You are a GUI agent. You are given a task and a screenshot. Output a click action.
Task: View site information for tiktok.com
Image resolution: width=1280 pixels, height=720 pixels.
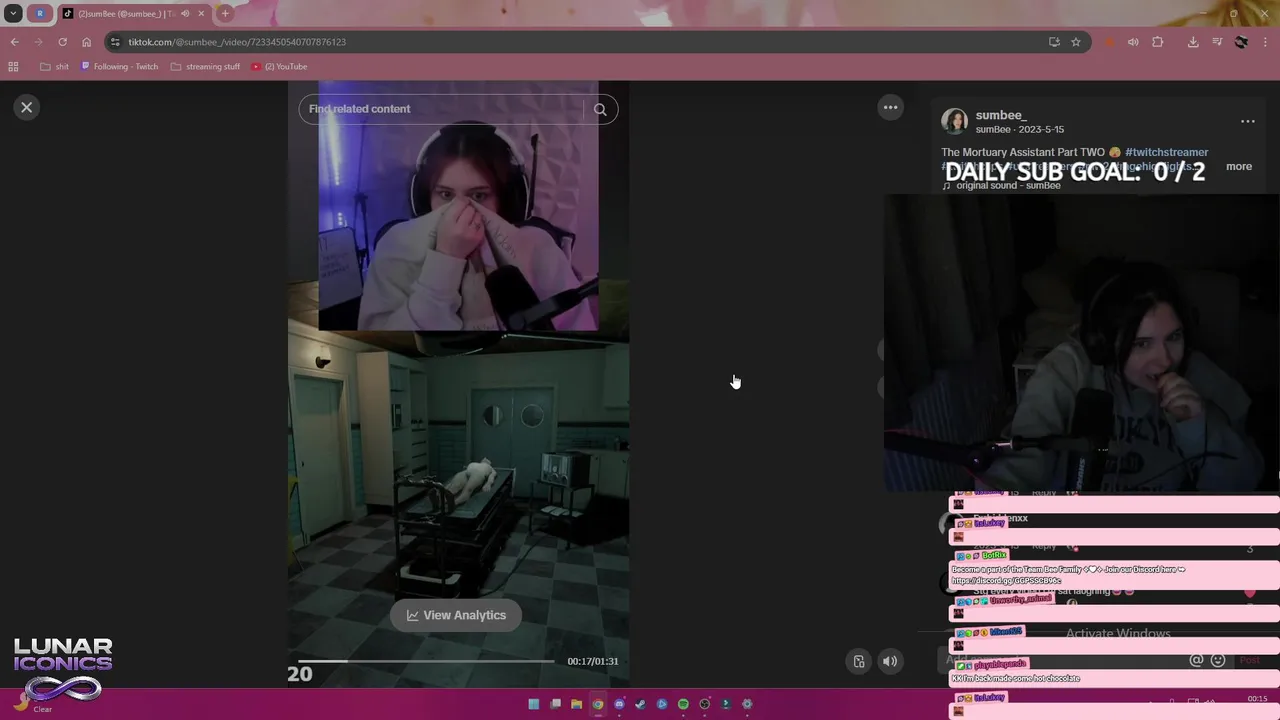(x=115, y=42)
